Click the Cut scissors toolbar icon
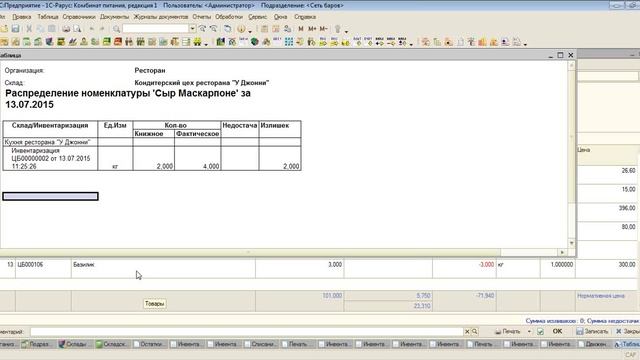 coord(29,29)
